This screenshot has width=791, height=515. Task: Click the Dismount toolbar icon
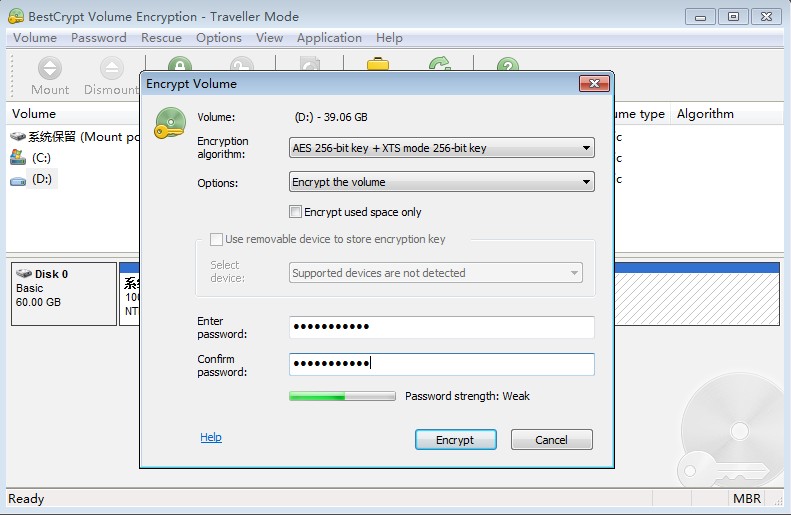point(111,69)
